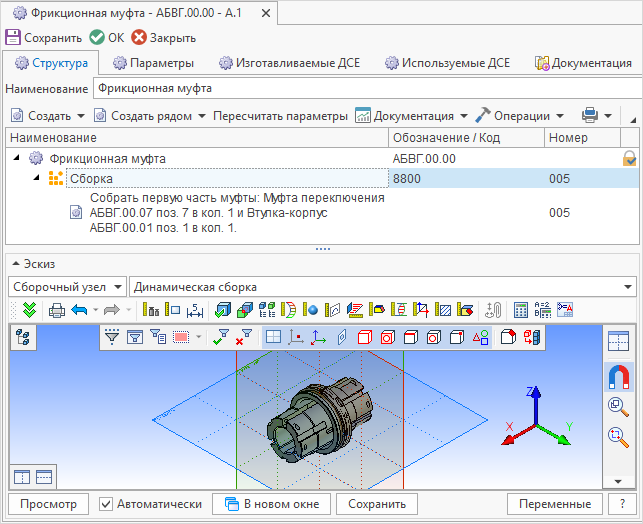Select the Собрать первую часть муфты row
The height and width of the screenshot is (524, 643).
(322, 213)
